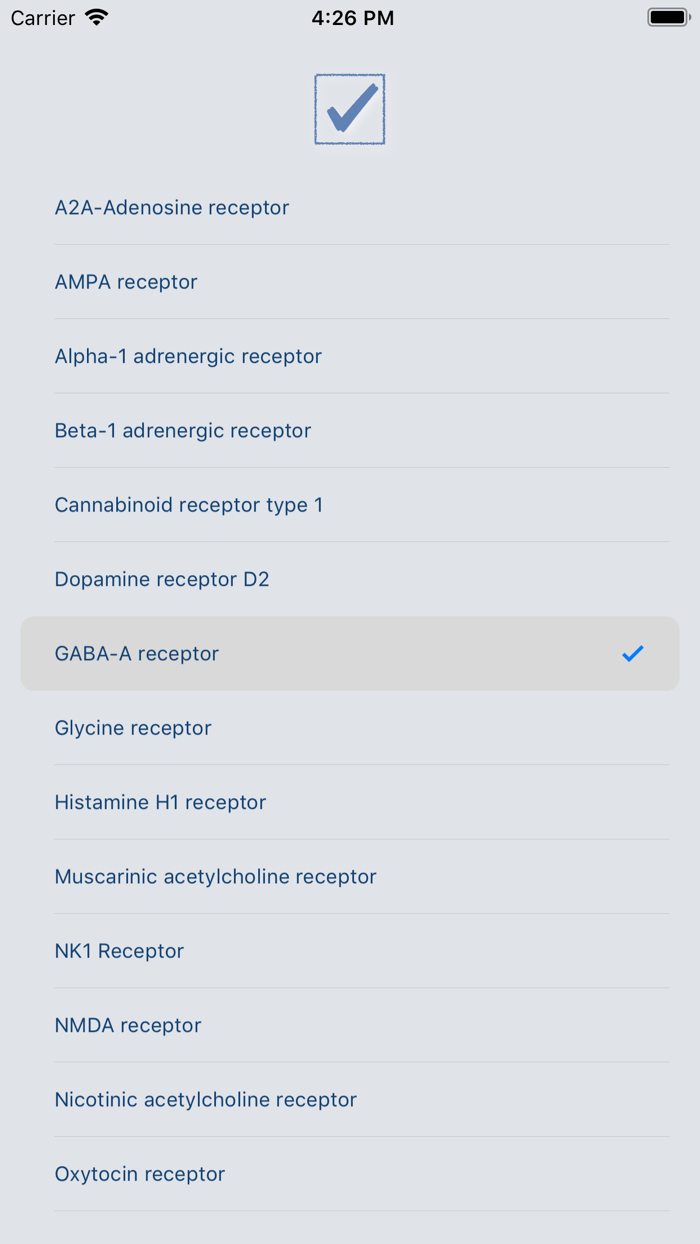Viewport: 700px width, 1244px height.
Task: Choose NMDA receptor from the list
Action: pyautogui.click(x=128, y=1025)
